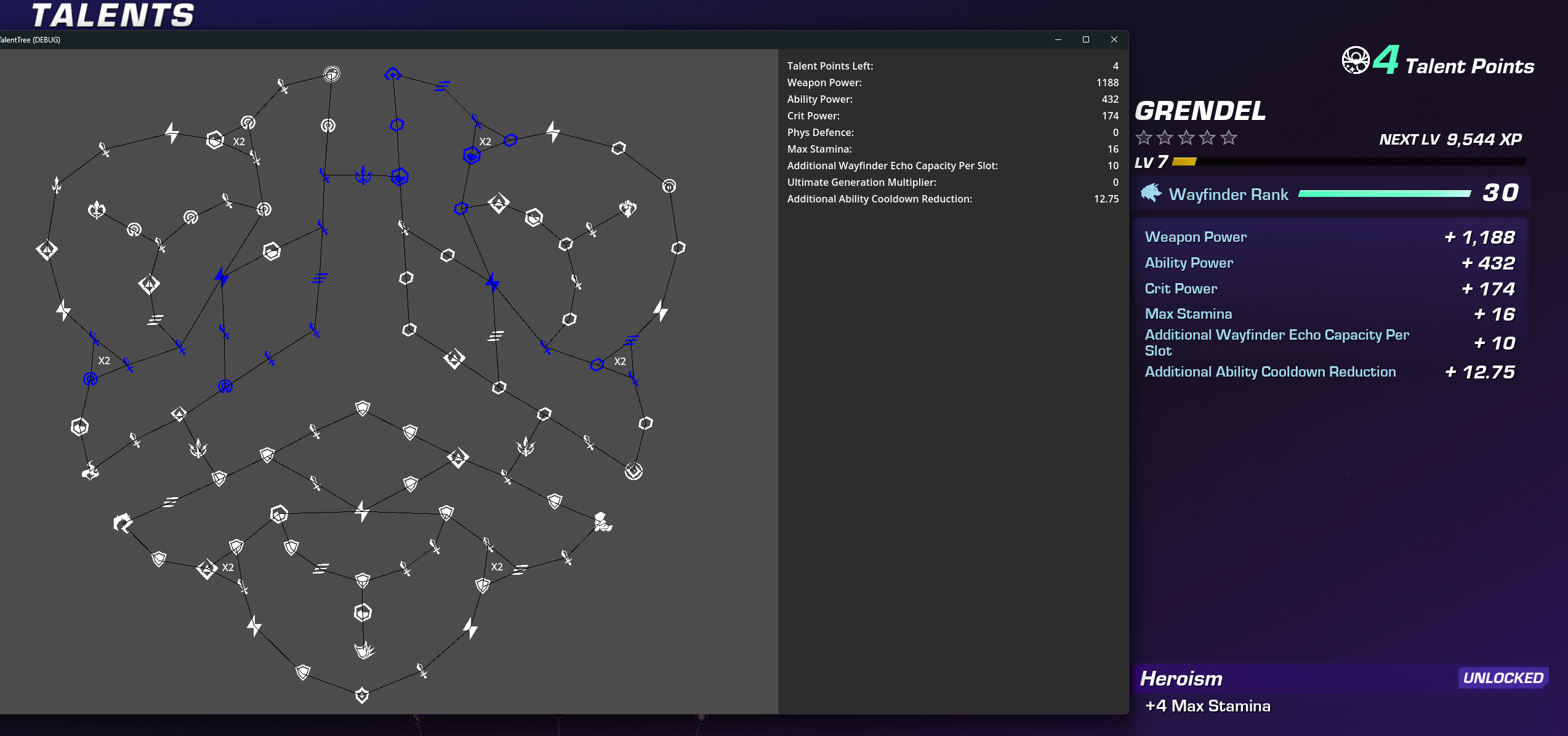Screen dimensions: 1568x736
Task: Select the flame bird talent node
Action: [x=90, y=471]
